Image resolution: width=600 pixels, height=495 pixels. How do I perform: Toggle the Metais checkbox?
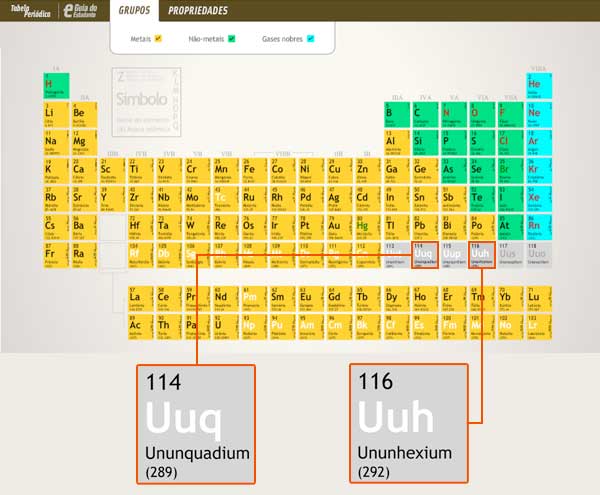coord(159,39)
